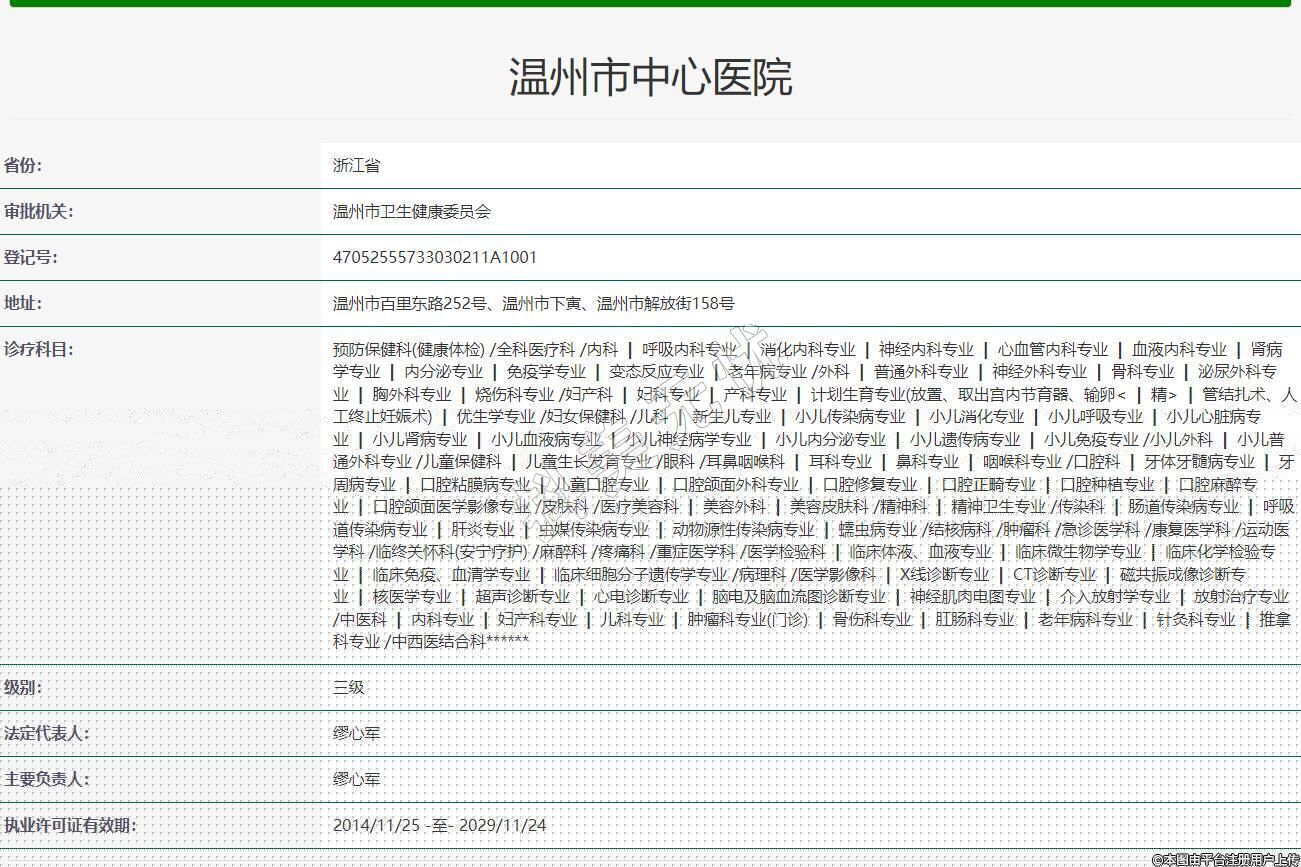Screen dimensions: 1301x867
Task: Select the 级别 field label
Action: (x=23, y=688)
